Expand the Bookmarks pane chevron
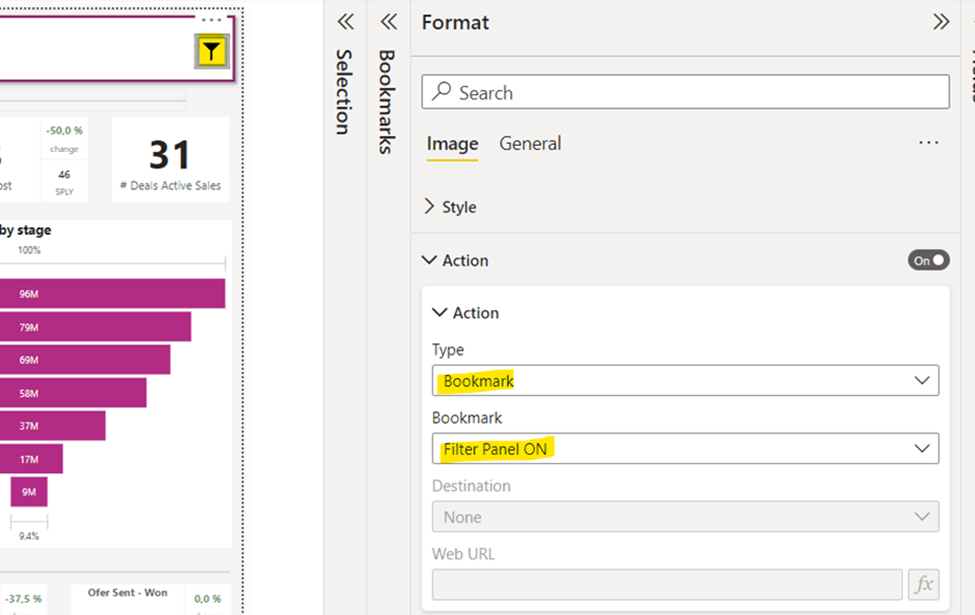The height and width of the screenshot is (615, 975). point(389,22)
